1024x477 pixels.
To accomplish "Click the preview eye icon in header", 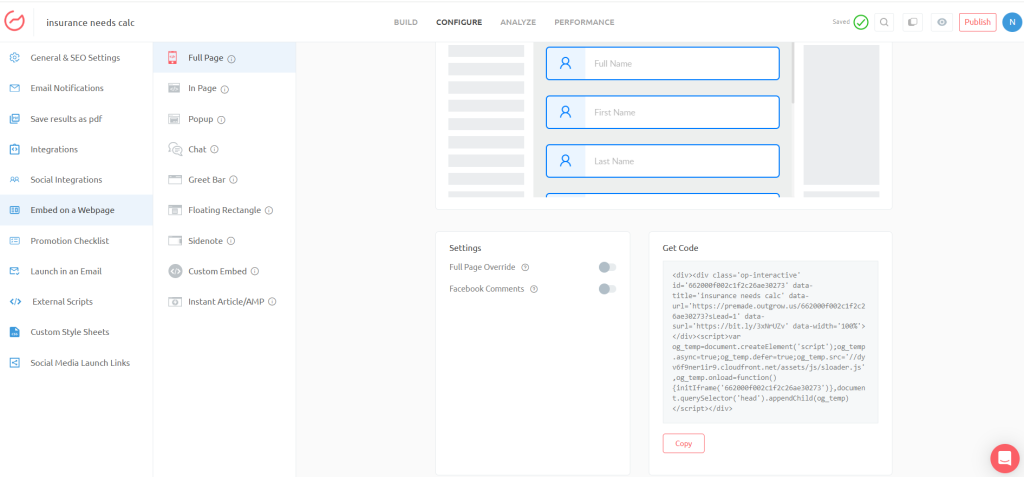I will tap(941, 22).
